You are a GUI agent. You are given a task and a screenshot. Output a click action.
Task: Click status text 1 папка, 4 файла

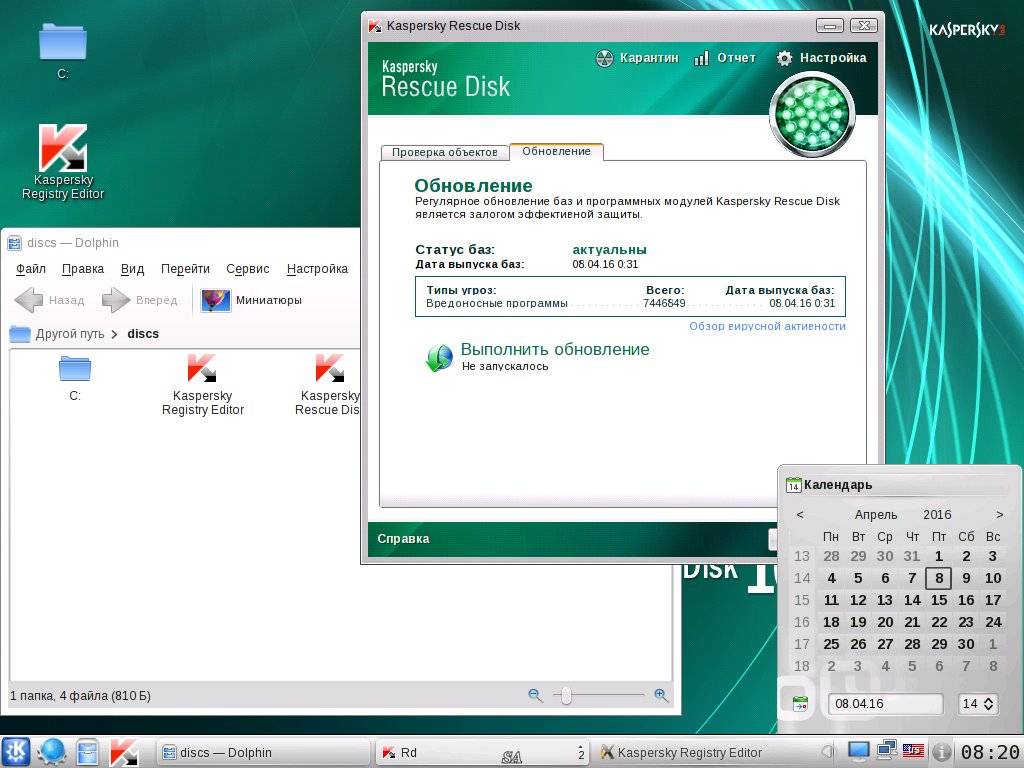coord(80,696)
